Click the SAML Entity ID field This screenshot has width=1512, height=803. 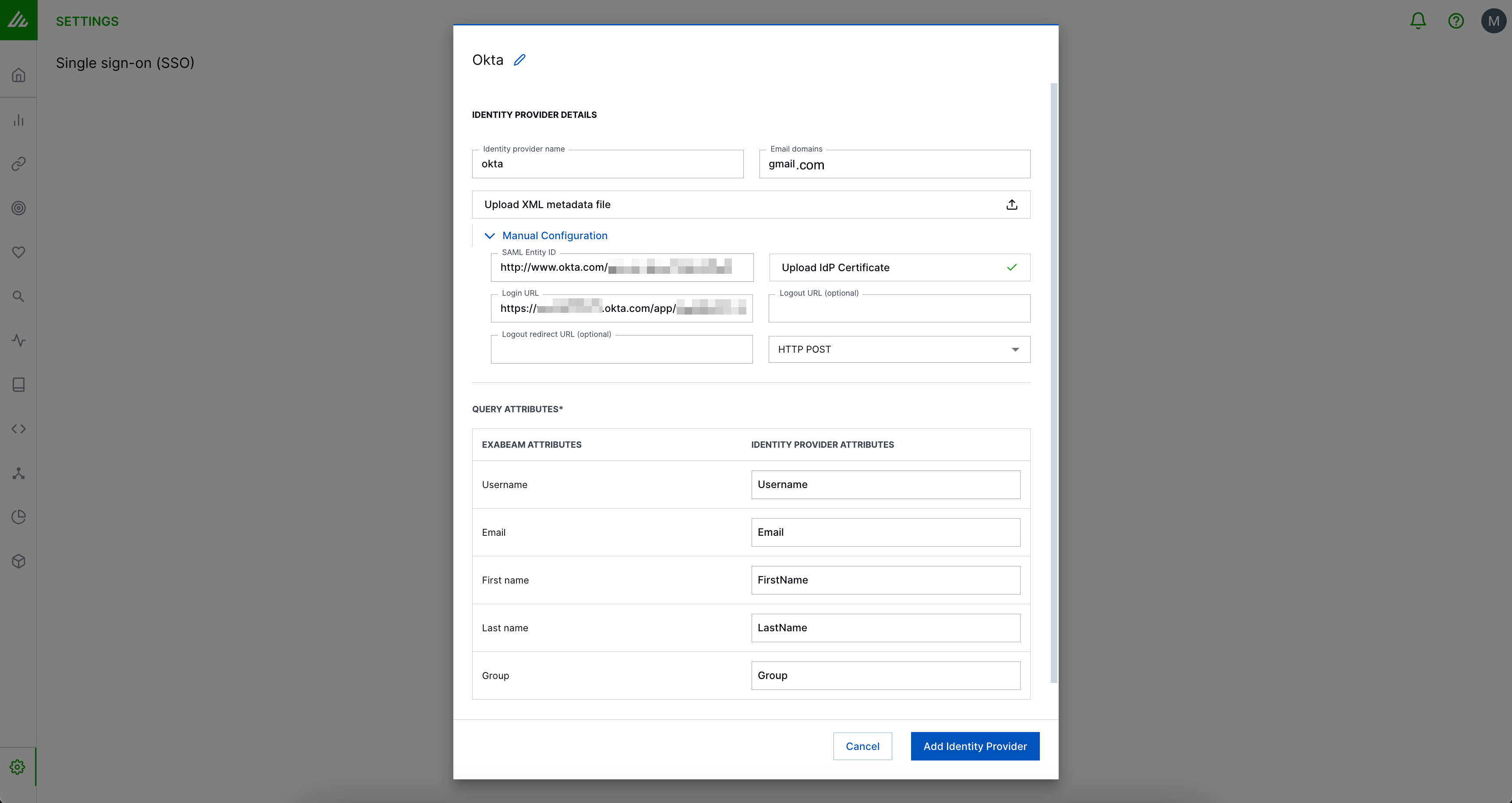click(x=622, y=267)
